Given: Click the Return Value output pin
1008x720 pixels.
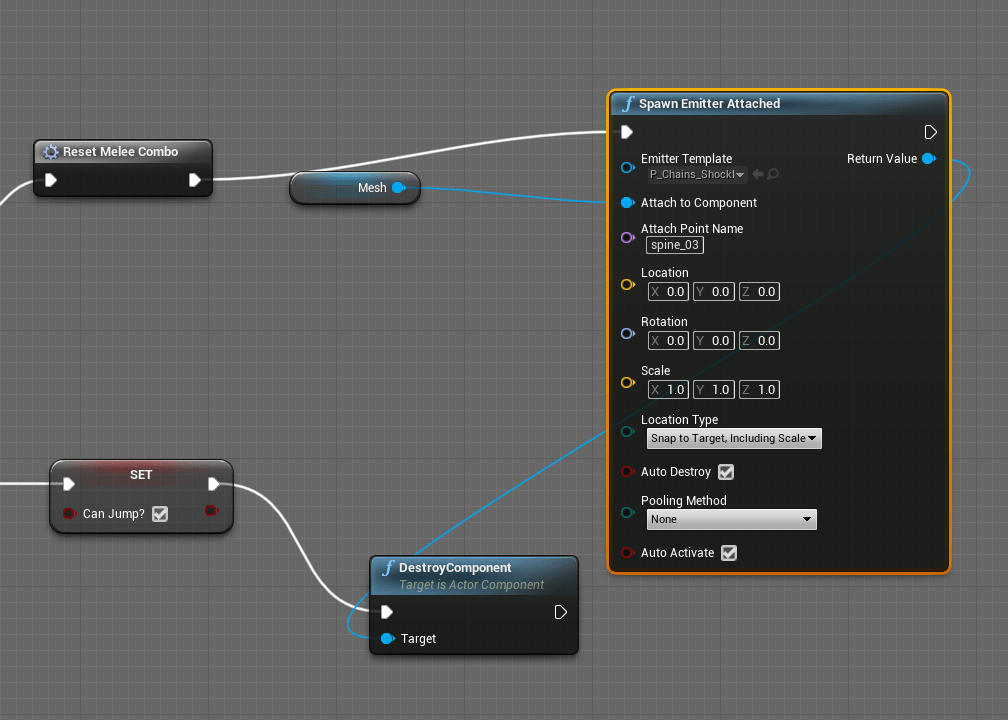Looking at the screenshot, I should coord(929,159).
